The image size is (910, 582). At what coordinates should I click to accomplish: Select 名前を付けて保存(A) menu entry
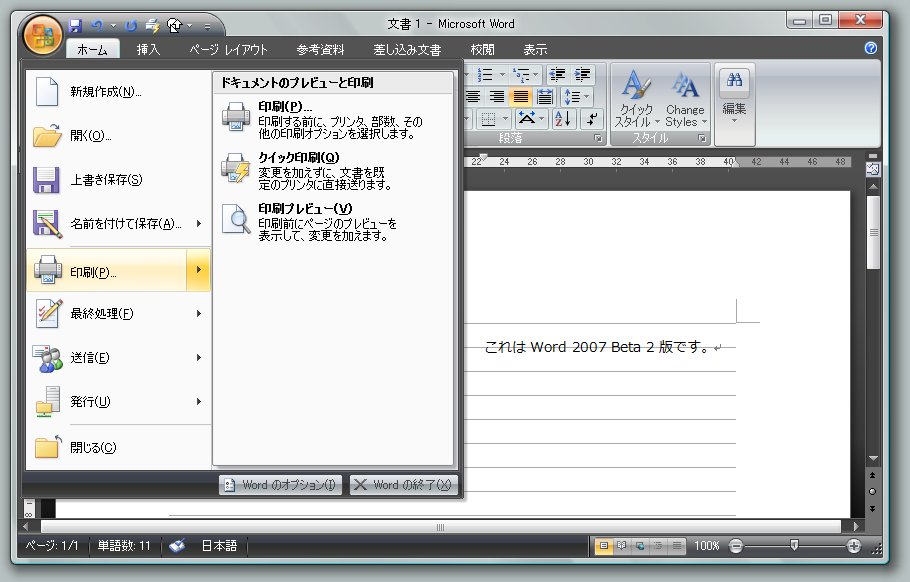tap(107, 223)
